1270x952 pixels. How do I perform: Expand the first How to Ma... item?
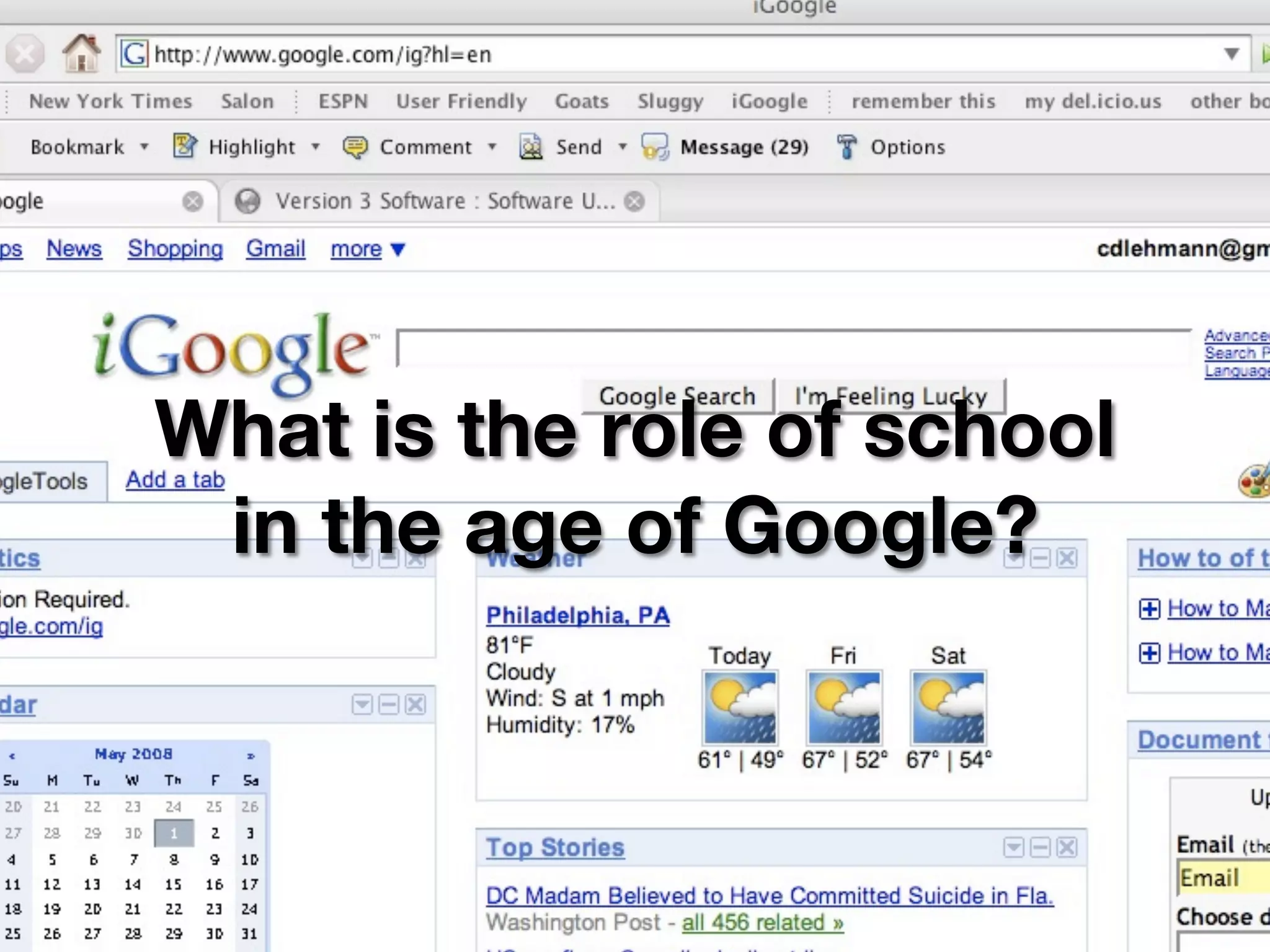[1149, 609]
